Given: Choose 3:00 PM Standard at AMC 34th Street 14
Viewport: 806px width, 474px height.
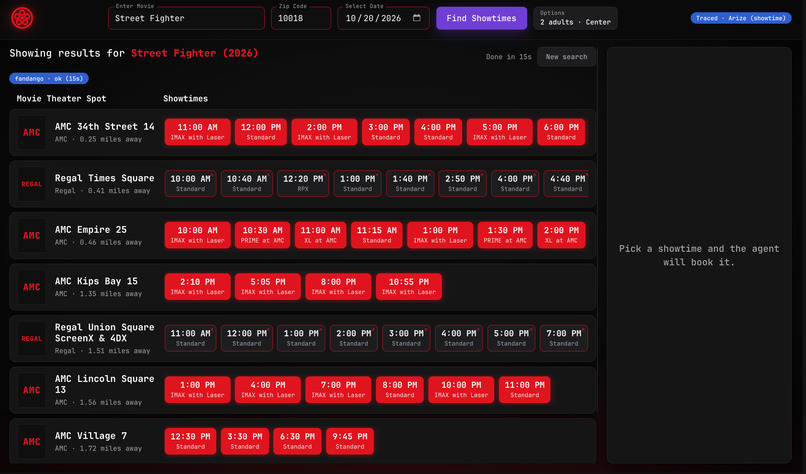Looking at the screenshot, I should [x=386, y=132].
